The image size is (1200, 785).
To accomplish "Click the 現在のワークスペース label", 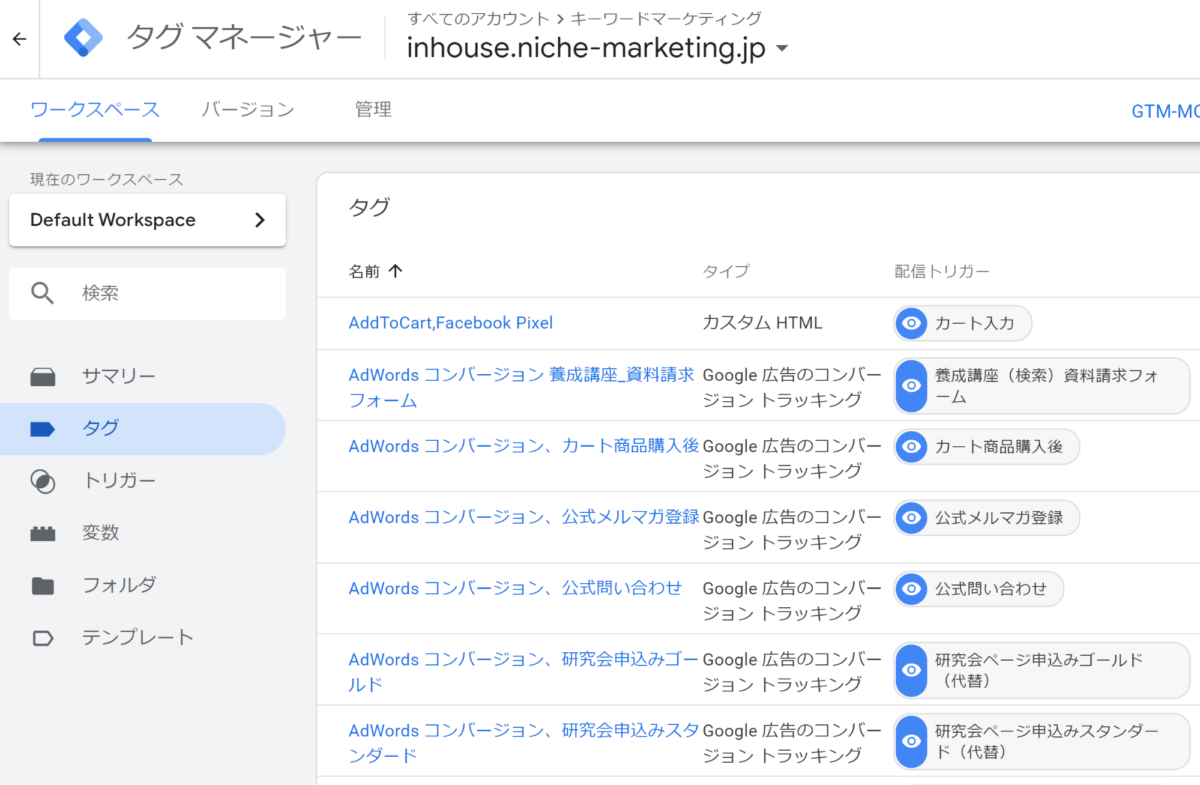I will [x=107, y=179].
